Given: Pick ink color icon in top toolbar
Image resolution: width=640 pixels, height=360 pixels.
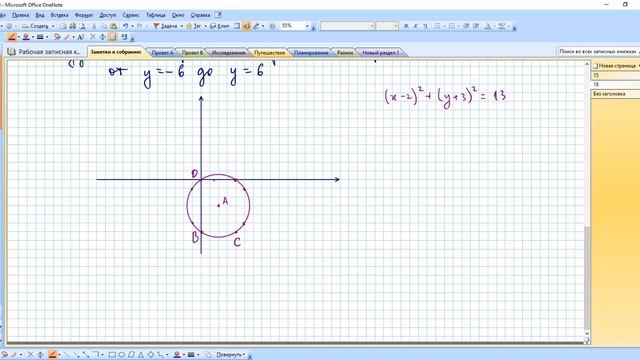Looking at the screenshot, I should (x=26, y=37).
